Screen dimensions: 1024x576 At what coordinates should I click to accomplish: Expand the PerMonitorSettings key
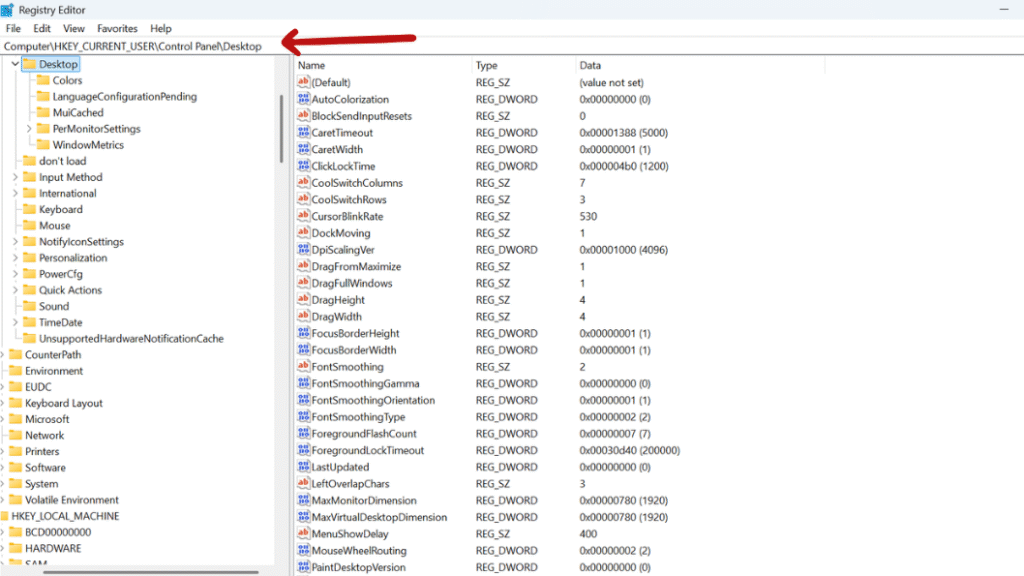(29, 129)
